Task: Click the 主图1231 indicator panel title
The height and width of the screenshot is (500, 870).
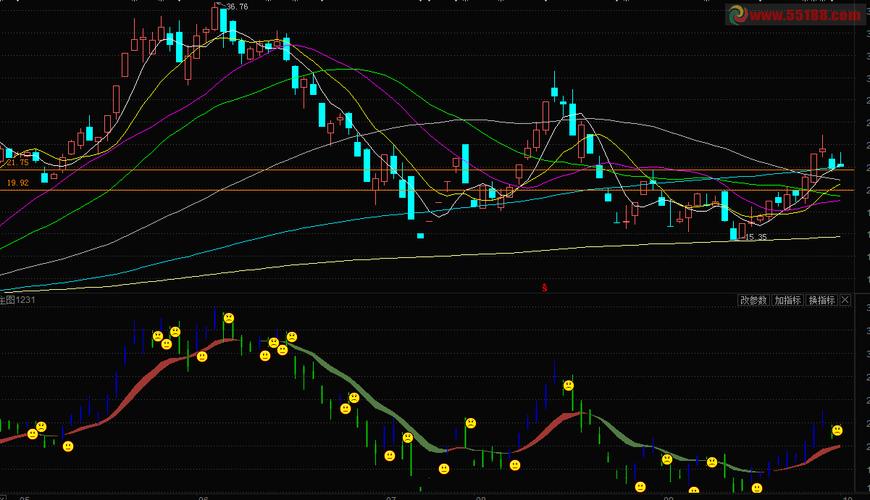Action: coord(19,300)
